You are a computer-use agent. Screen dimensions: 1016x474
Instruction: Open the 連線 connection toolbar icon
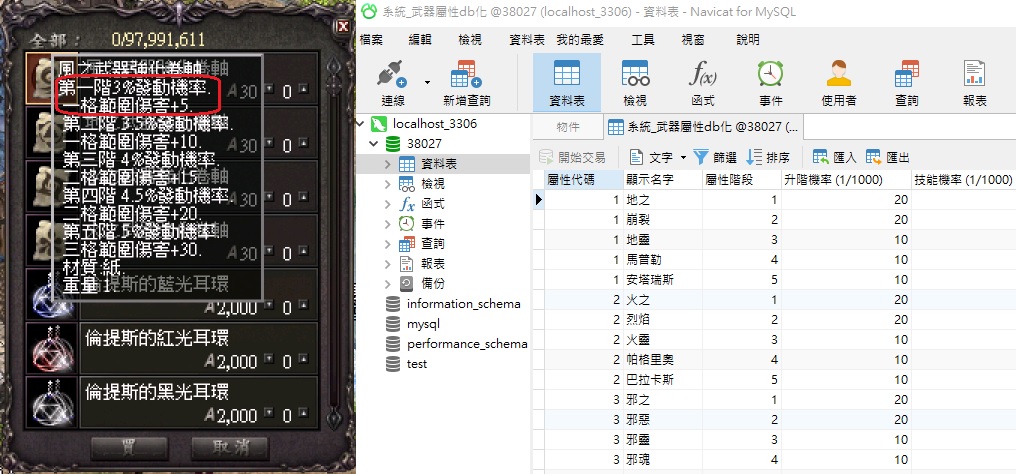coord(393,83)
